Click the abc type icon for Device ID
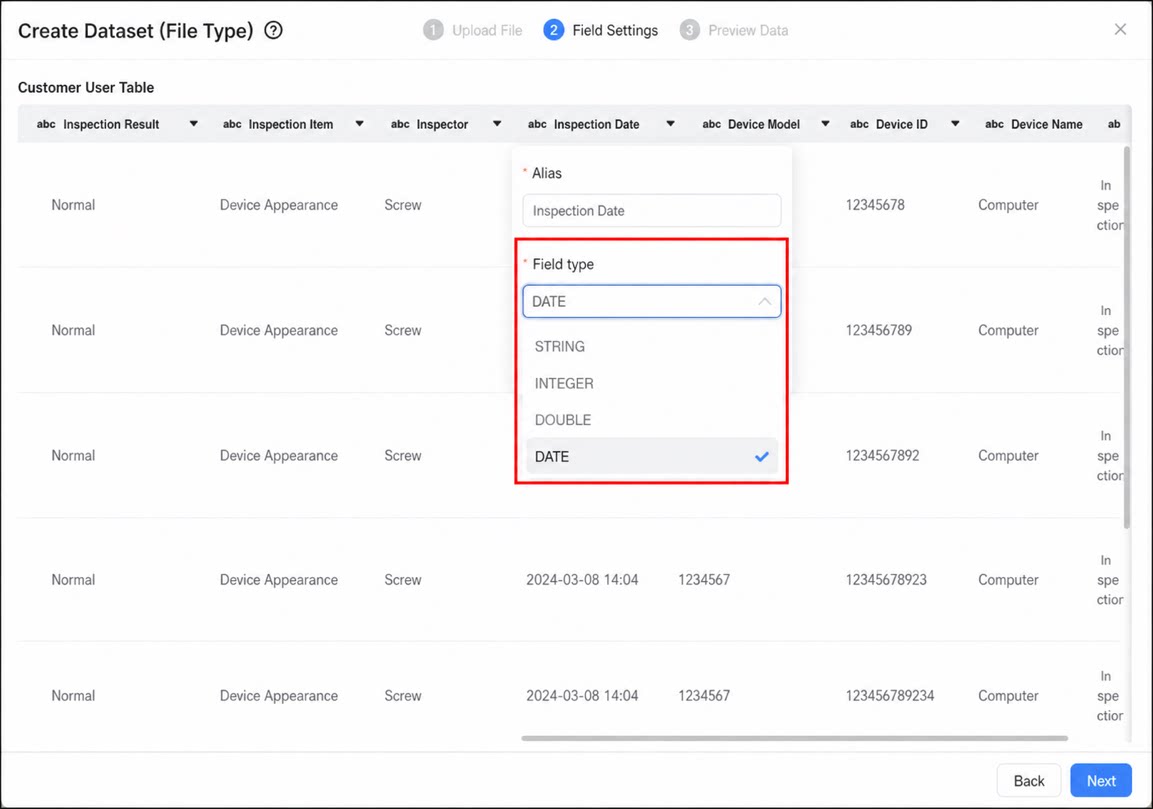 [x=860, y=124]
